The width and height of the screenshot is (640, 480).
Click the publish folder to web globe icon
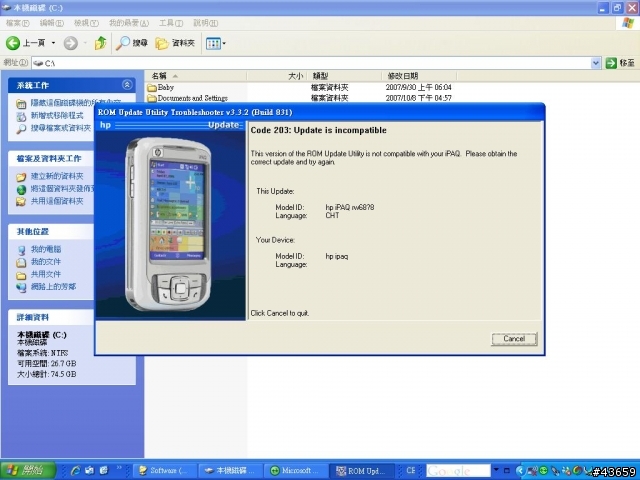21,189
